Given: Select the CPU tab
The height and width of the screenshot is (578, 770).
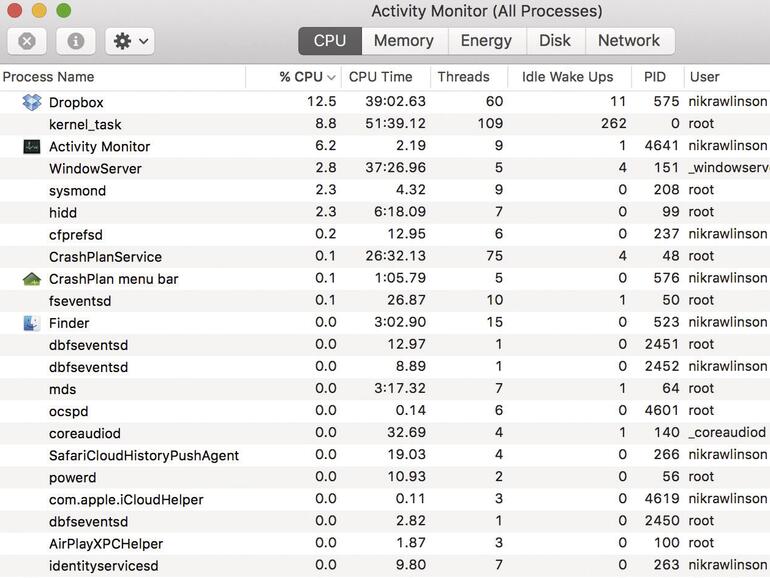Looking at the screenshot, I should (330, 41).
